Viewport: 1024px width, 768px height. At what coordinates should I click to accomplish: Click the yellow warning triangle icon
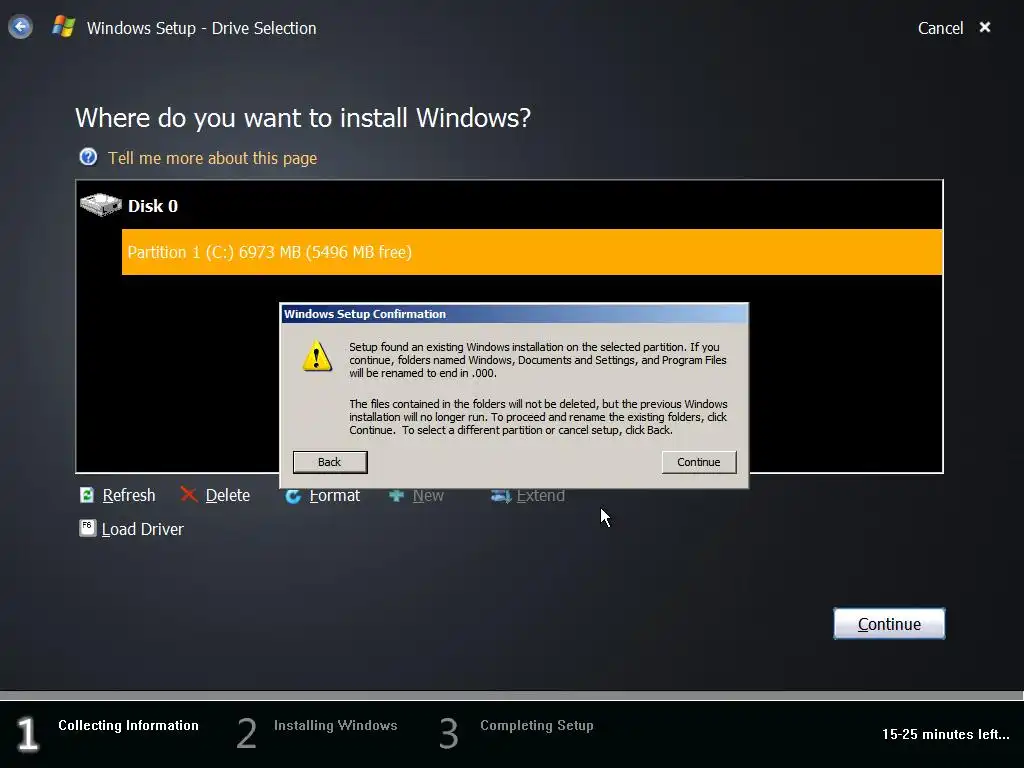(317, 356)
